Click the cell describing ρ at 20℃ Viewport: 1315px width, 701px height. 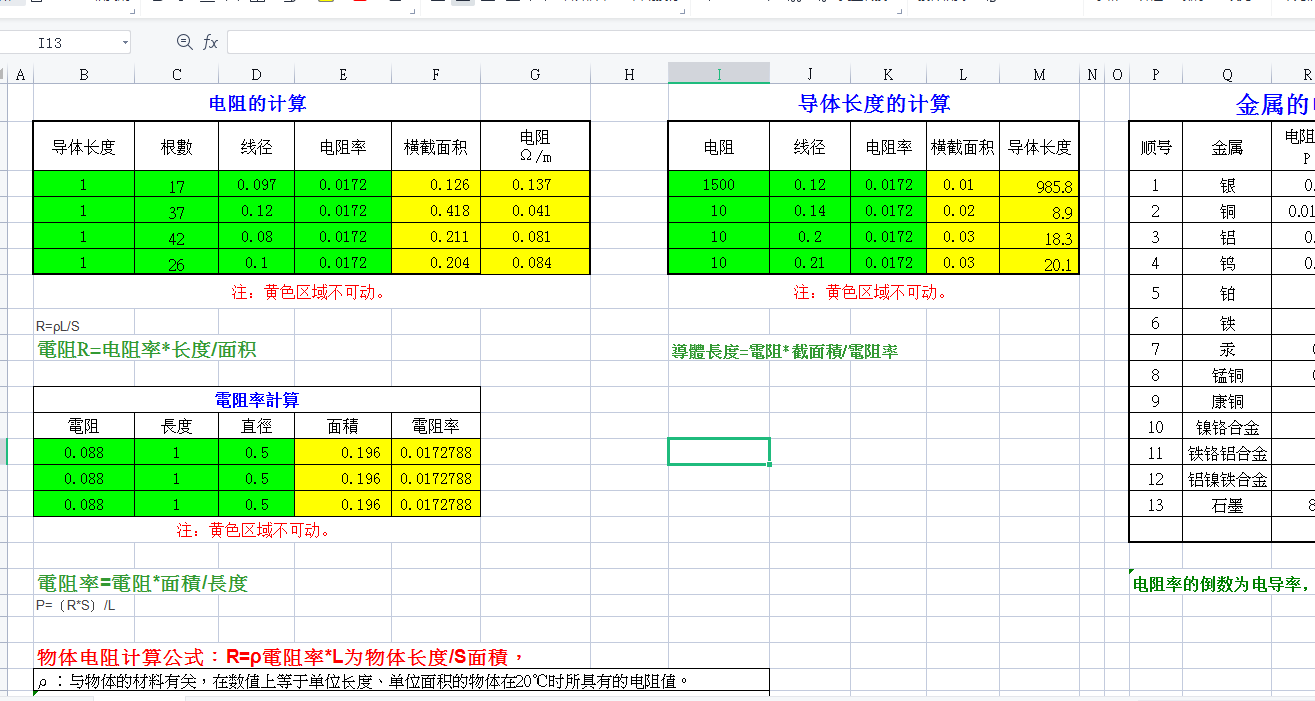tap(400, 682)
